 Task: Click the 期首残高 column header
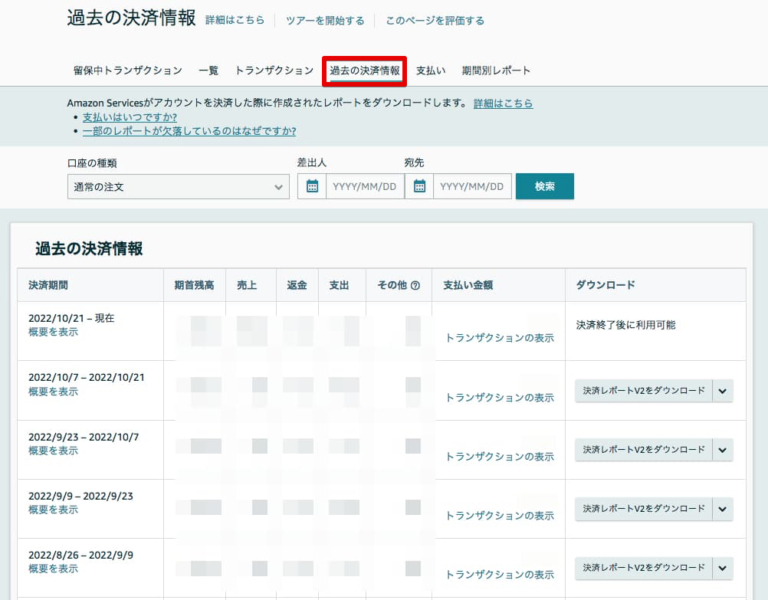(194, 285)
